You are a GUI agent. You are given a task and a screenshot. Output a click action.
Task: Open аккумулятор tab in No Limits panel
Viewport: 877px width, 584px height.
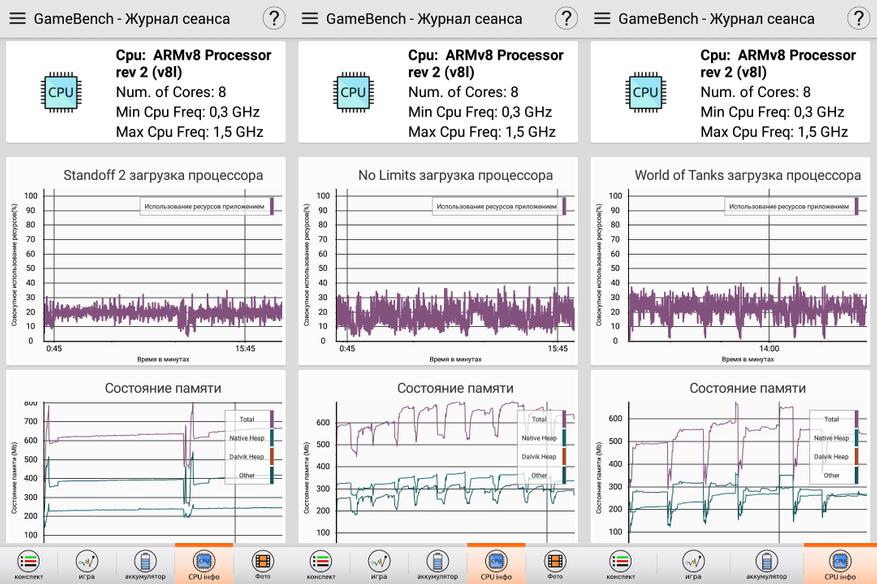(x=437, y=564)
